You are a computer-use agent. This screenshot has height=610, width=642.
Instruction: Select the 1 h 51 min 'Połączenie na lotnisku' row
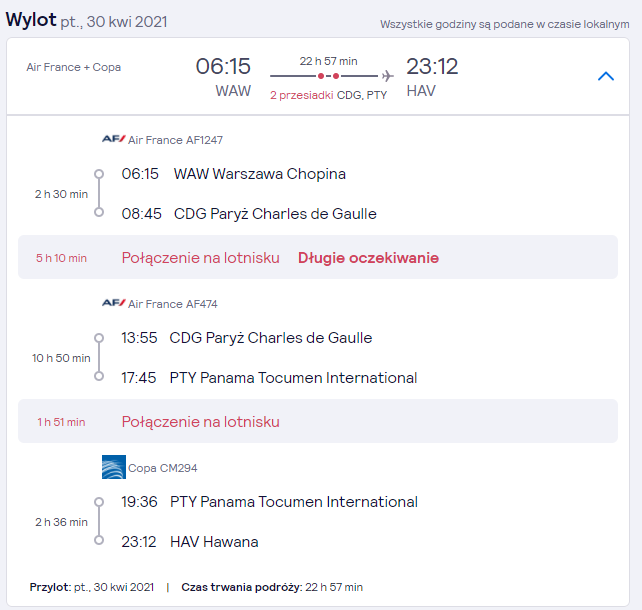pyautogui.click(x=318, y=421)
